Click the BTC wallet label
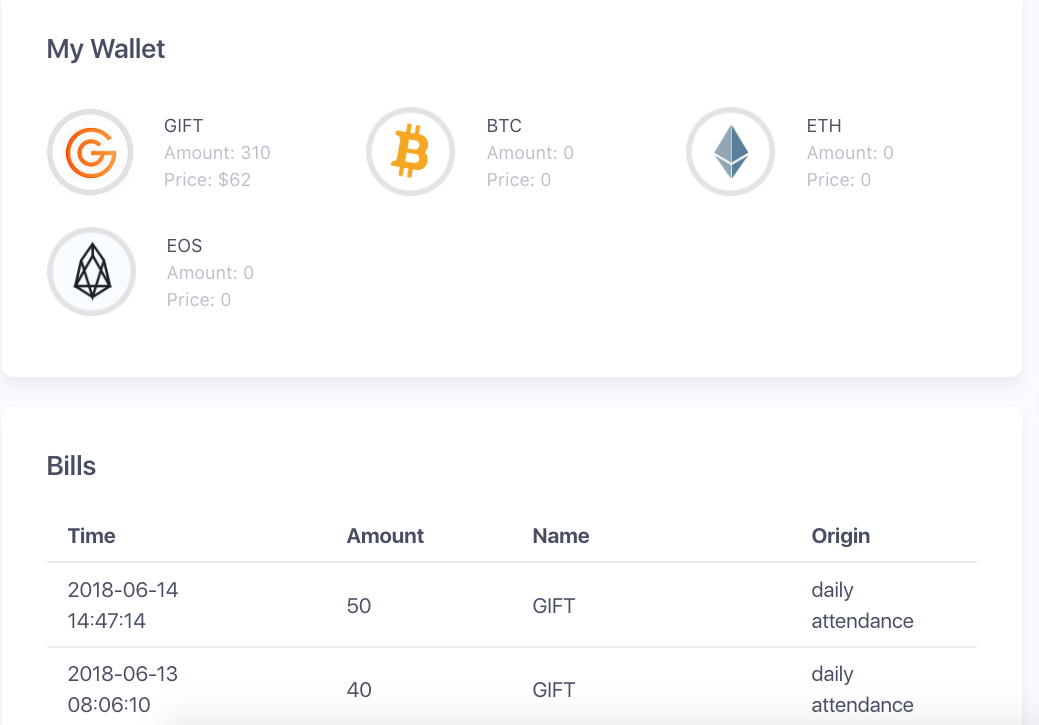The image size is (1039, 725). (x=504, y=126)
